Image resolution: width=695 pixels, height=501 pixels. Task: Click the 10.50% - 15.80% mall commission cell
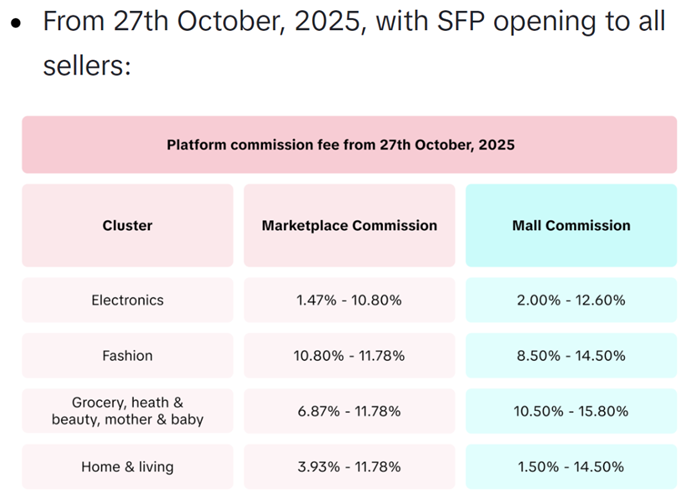tap(571, 411)
